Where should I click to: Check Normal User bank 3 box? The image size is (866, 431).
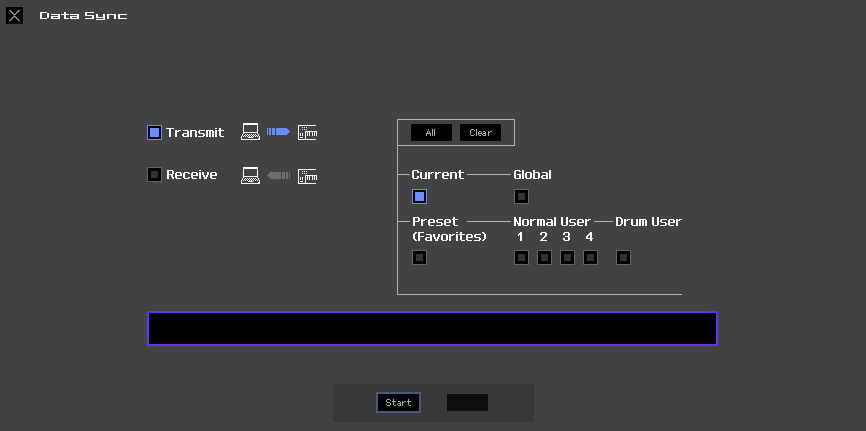[x=567, y=258]
